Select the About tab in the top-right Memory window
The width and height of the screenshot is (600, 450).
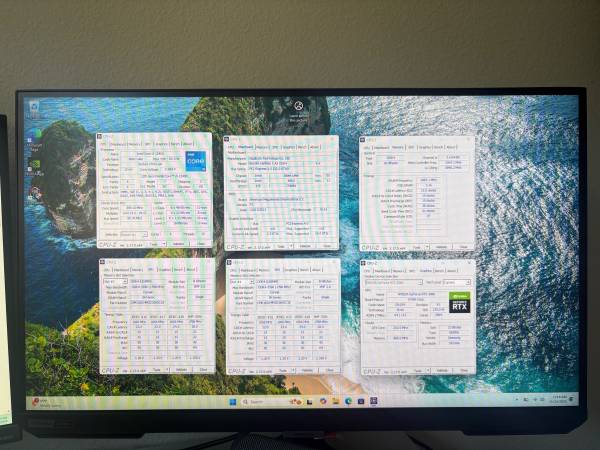pyautogui.click(x=451, y=147)
